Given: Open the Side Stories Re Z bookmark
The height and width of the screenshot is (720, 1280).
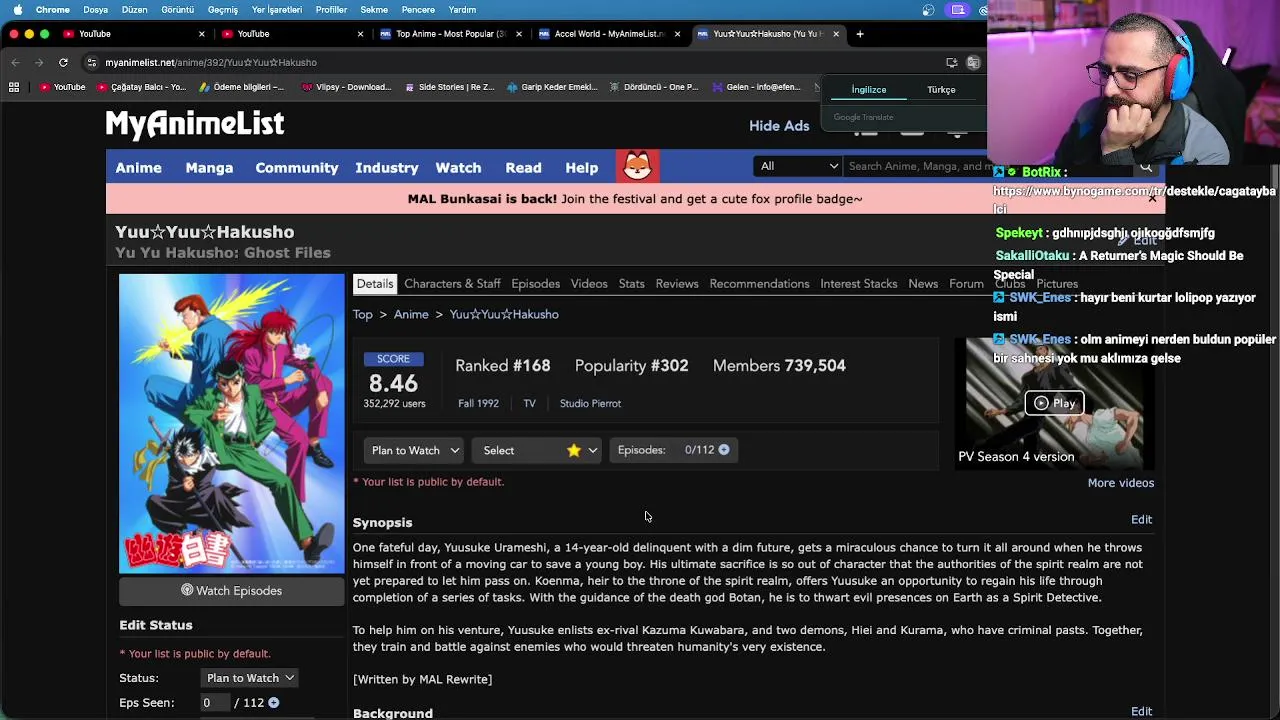Looking at the screenshot, I should (x=449, y=87).
